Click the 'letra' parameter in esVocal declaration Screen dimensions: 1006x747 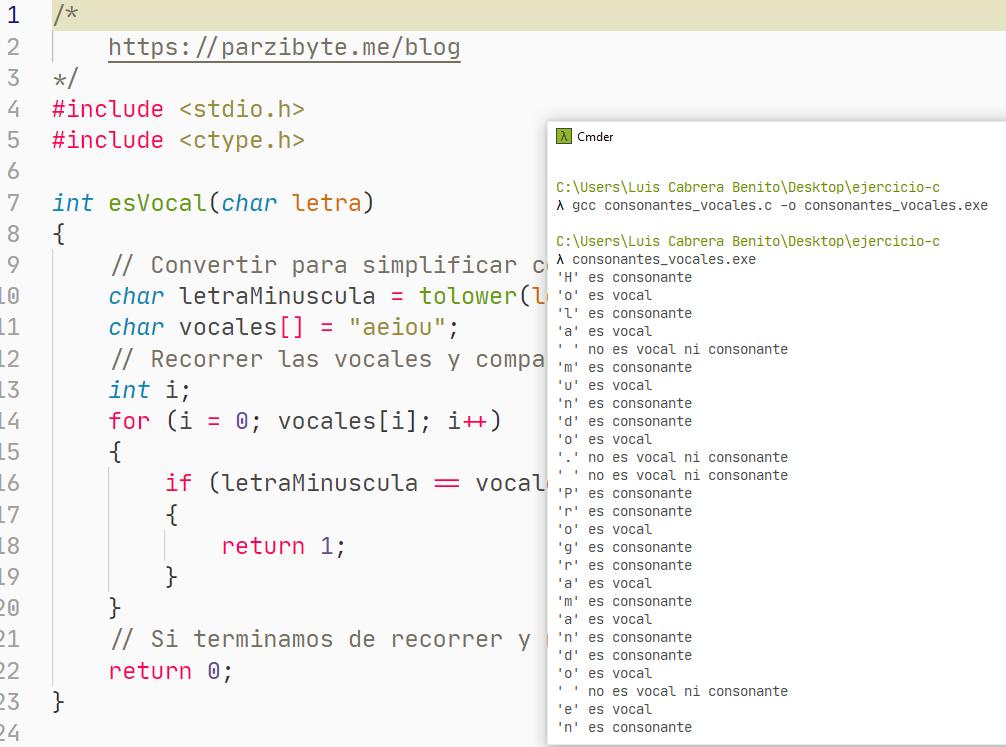point(327,203)
